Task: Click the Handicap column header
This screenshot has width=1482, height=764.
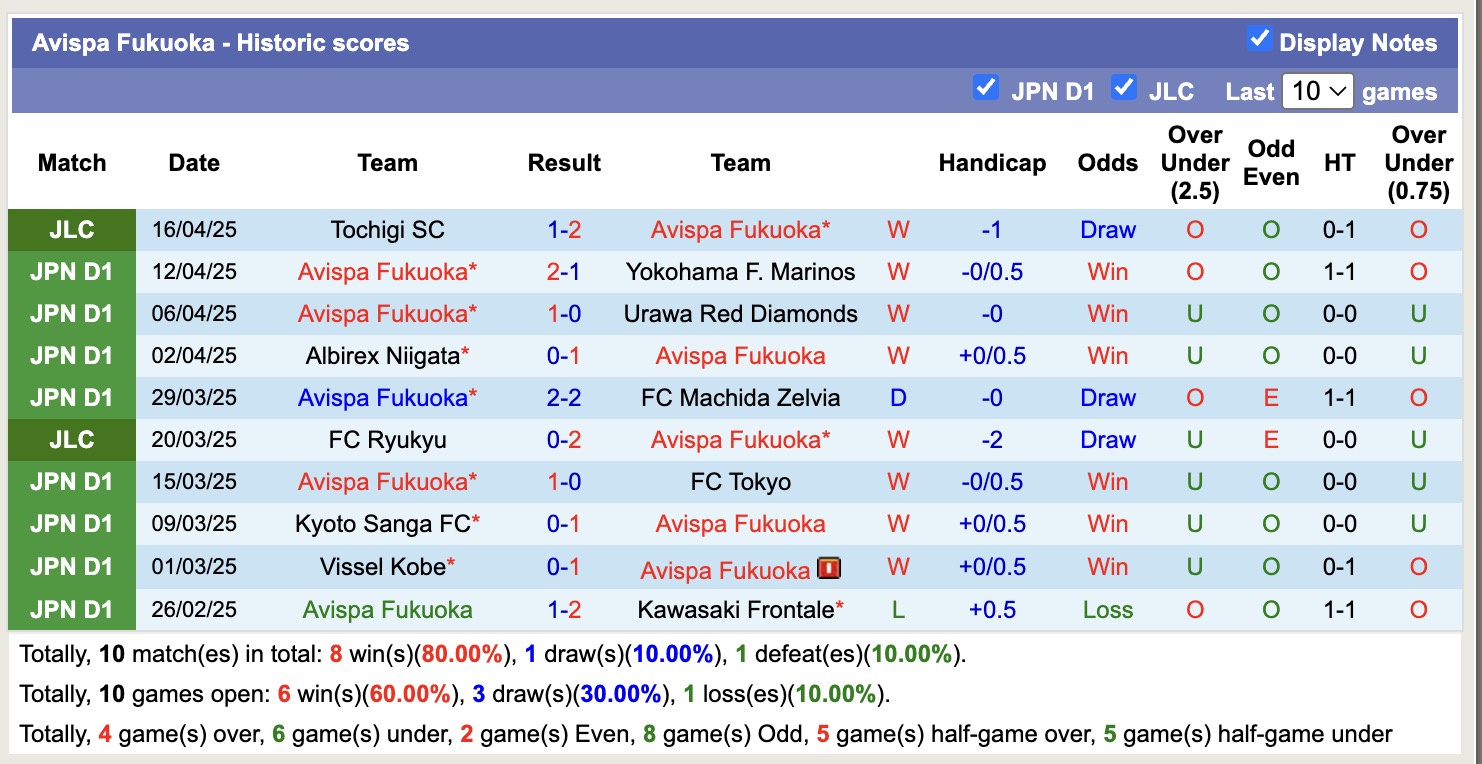Action: [x=991, y=162]
